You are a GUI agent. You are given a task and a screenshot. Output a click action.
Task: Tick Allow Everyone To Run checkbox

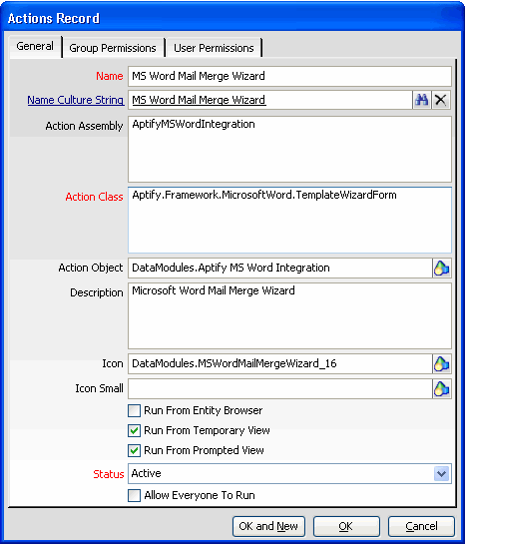pyautogui.click(x=134, y=495)
